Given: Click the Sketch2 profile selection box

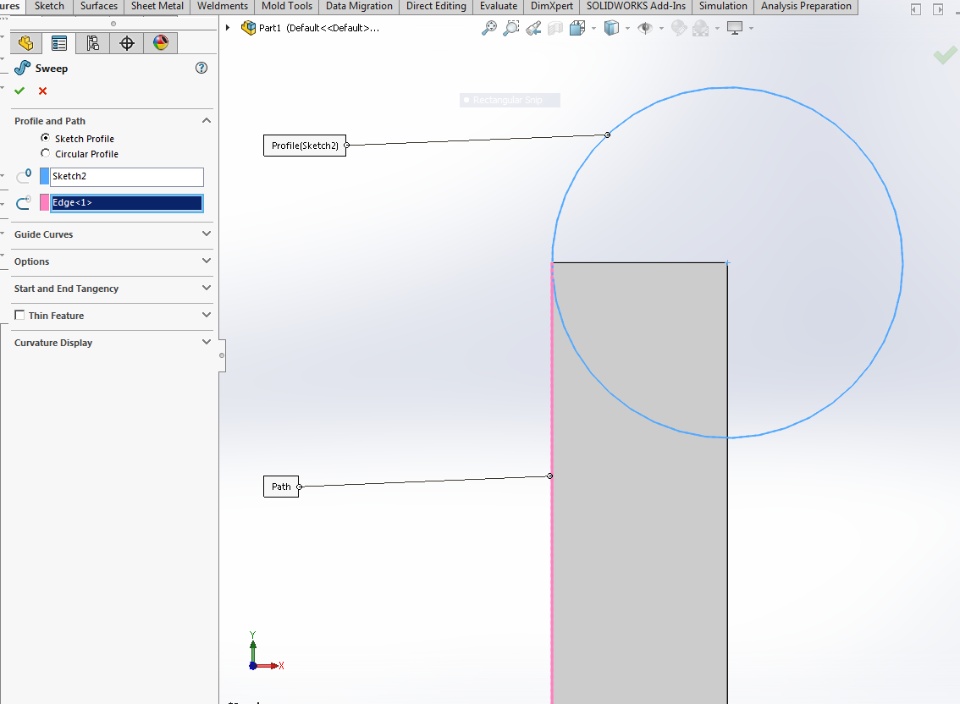Looking at the screenshot, I should pyautogui.click(x=127, y=177).
